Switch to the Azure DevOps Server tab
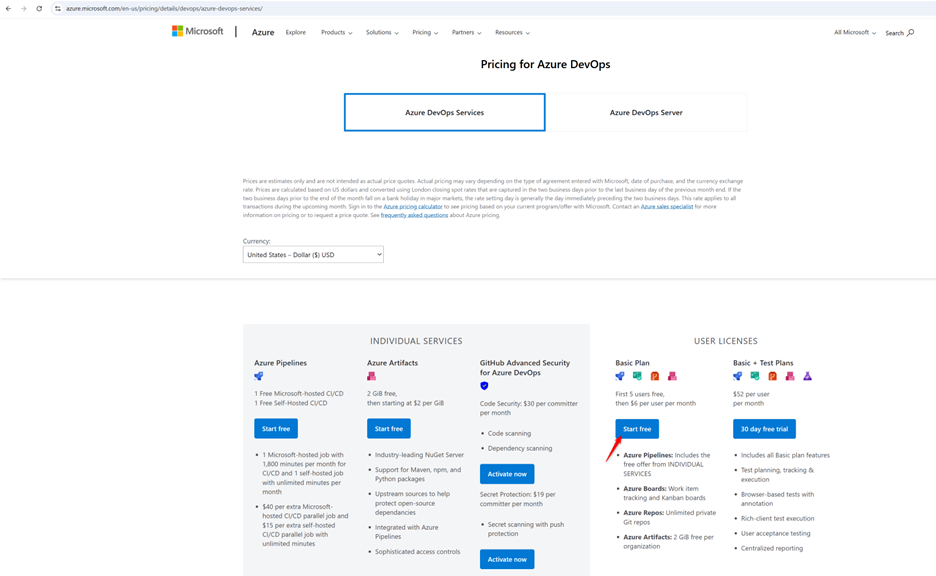 [646, 113]
